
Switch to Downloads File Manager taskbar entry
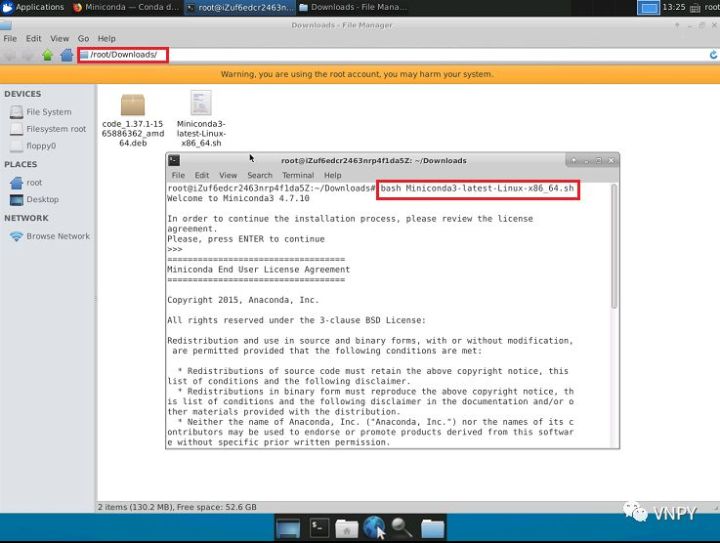(x=353, y=7)
